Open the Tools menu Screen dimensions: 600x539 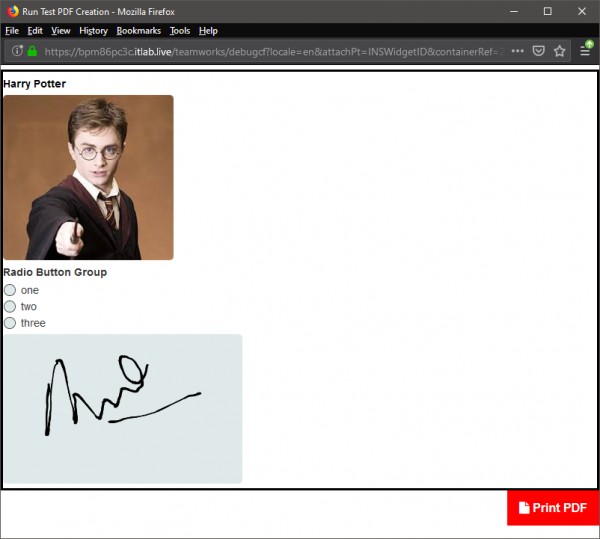(x=180, y=31)
